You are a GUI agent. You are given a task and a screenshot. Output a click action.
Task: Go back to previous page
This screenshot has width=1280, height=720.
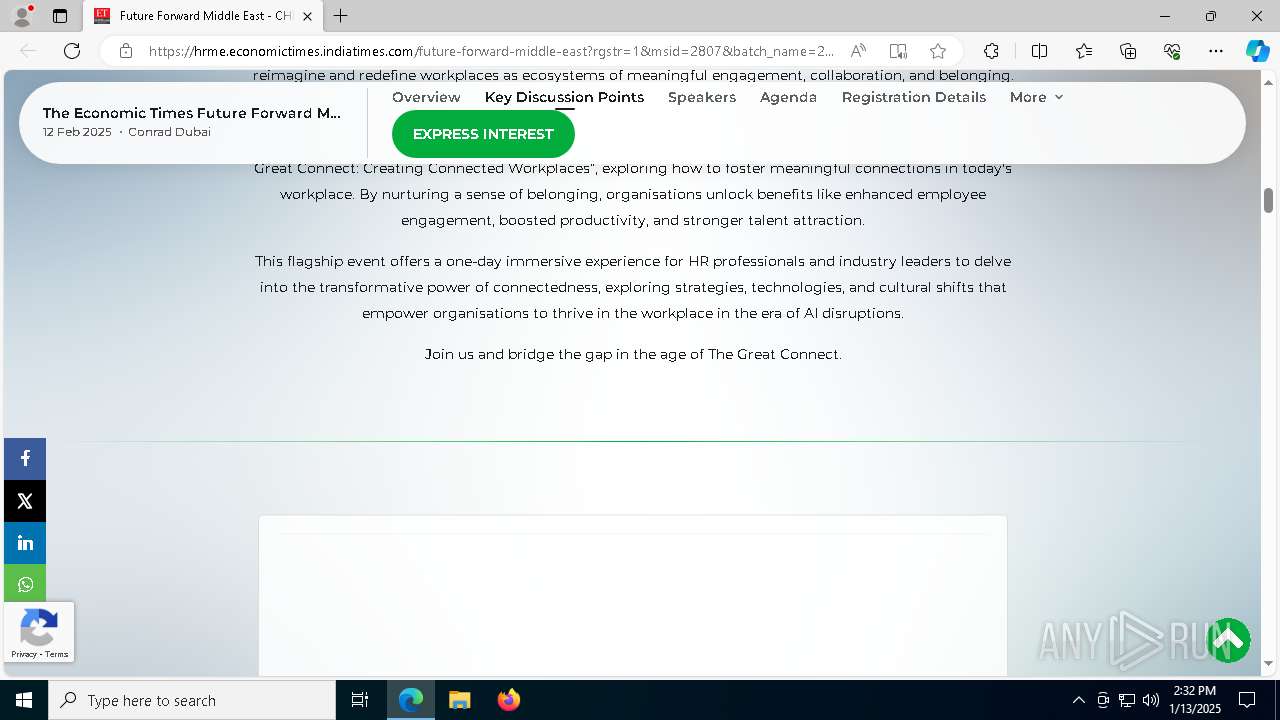[28, 51]
